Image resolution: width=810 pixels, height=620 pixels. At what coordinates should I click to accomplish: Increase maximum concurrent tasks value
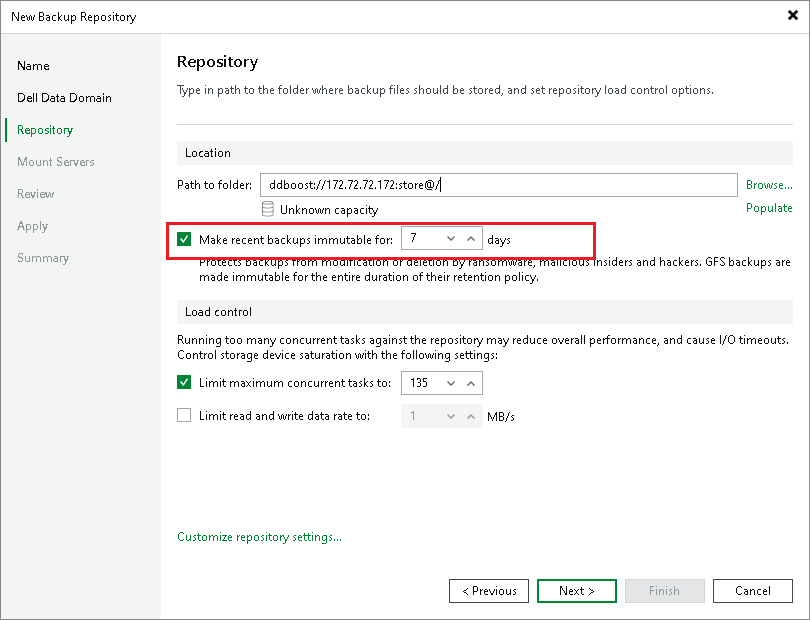(471, 383)
